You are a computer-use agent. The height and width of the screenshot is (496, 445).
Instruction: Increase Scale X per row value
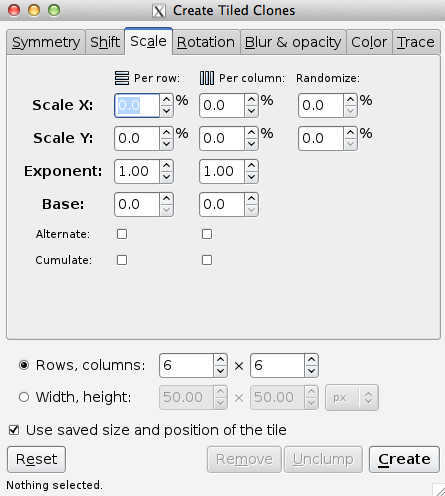[166, 100]
